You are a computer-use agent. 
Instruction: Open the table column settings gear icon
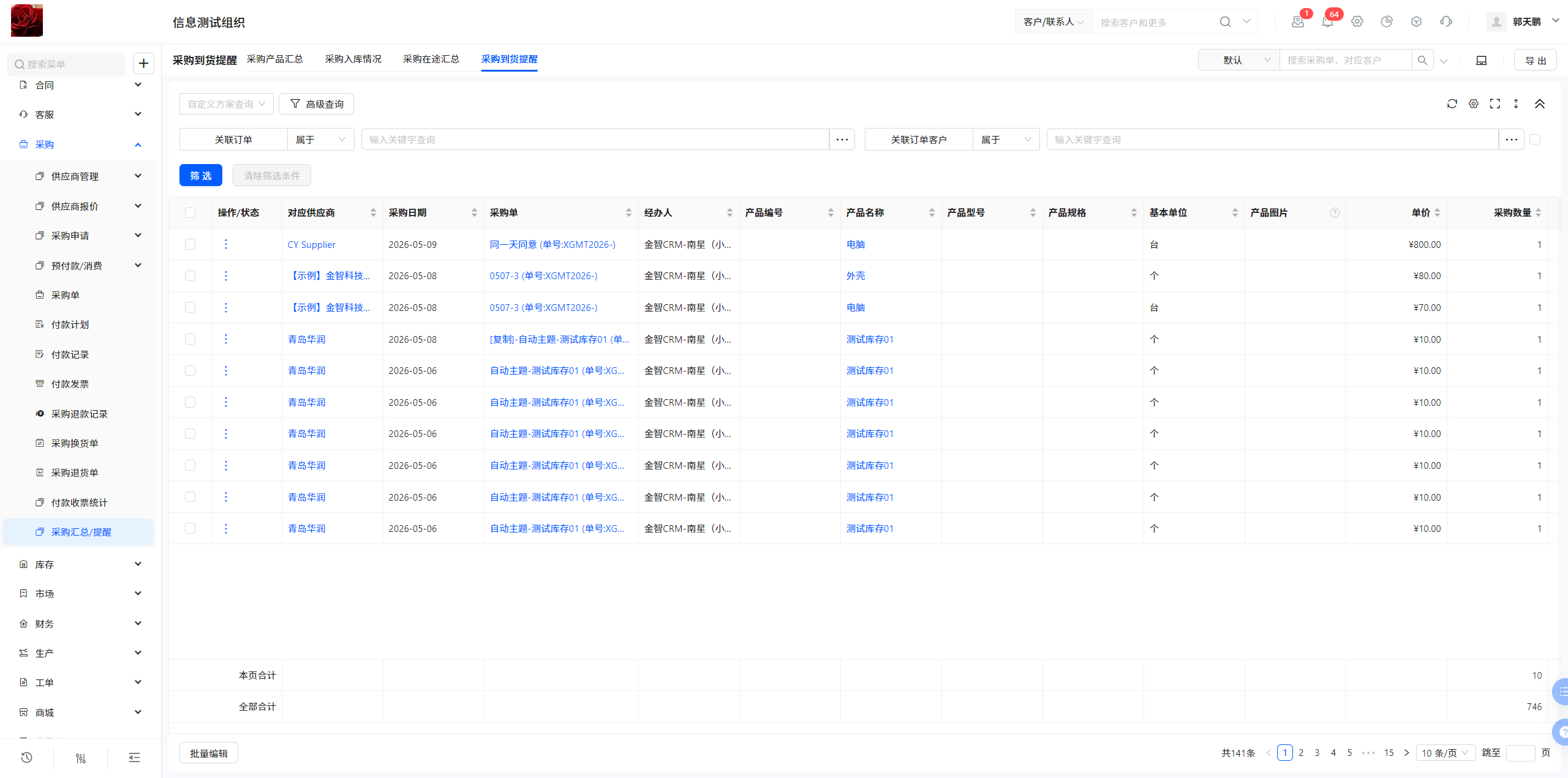pos(1474,104)
